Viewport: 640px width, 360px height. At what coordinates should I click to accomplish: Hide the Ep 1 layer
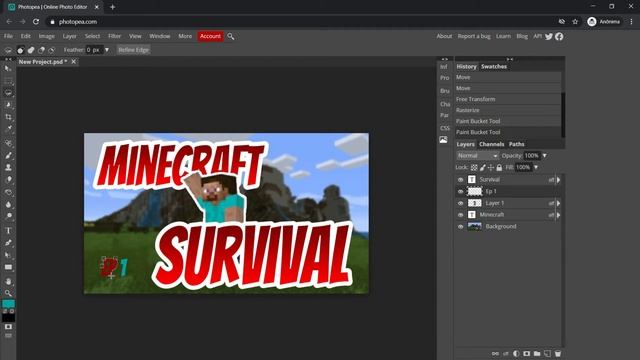[460, 191]
